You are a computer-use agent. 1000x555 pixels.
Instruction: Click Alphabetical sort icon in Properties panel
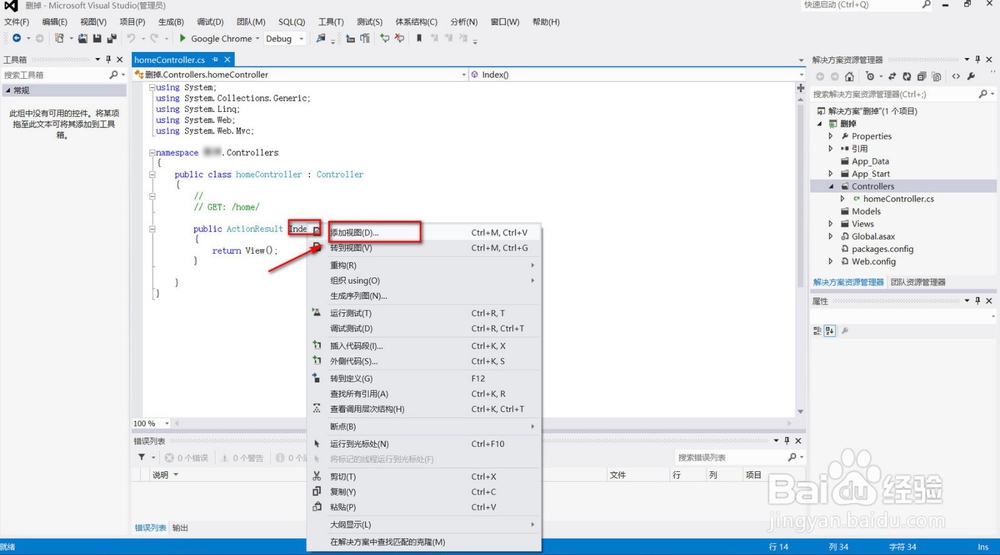(830, 330)
